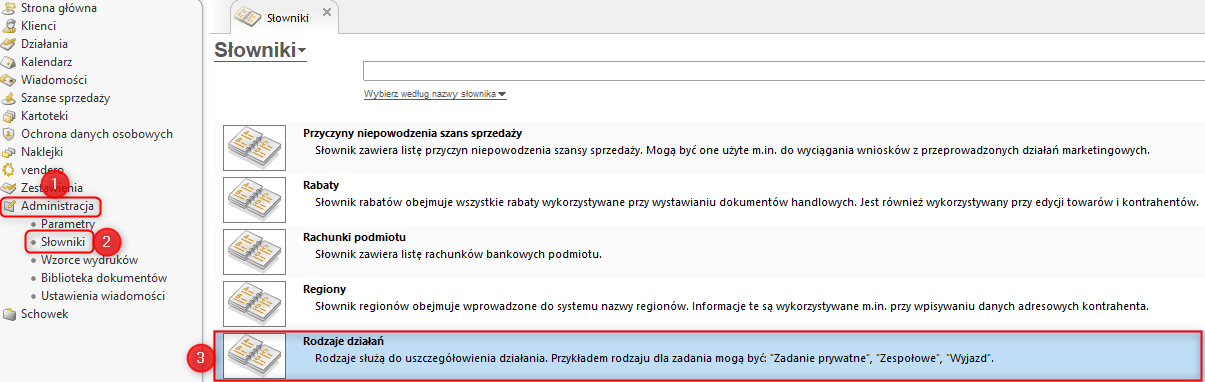This screenshot has width=1205, height=382.
Task: Click description starting 'Rodzaje służą do uszczegółowienia działania'
Action: coord(654,358)
